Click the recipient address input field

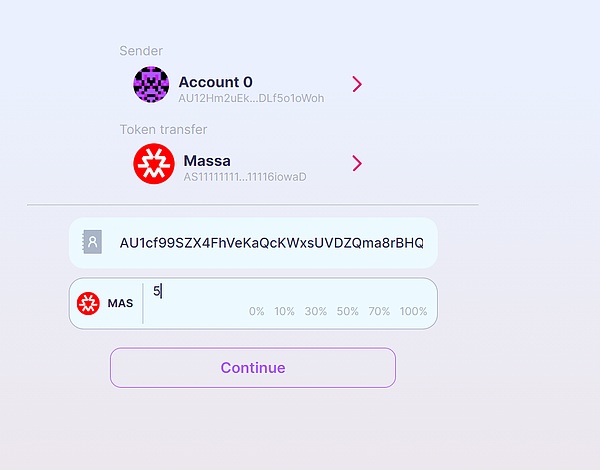click(x=271, y=243)
